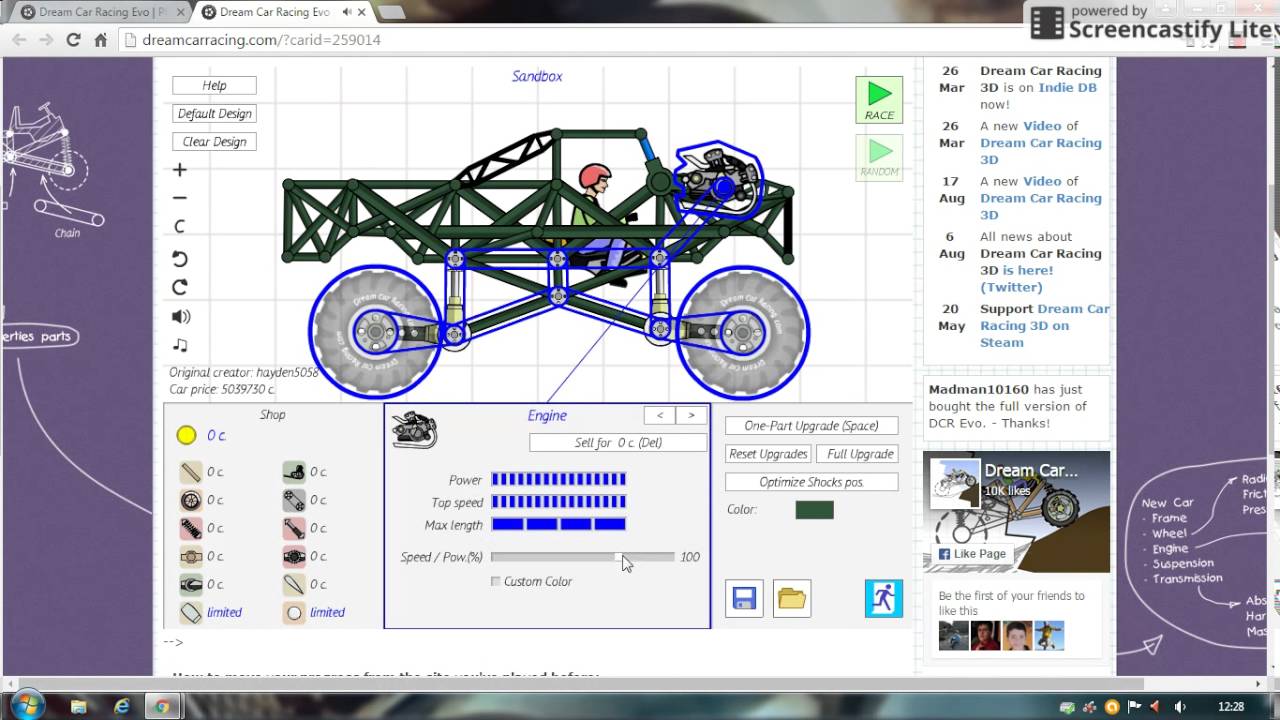
Task: Open Internet Explorer from taskbar
Action: point(122,706)
